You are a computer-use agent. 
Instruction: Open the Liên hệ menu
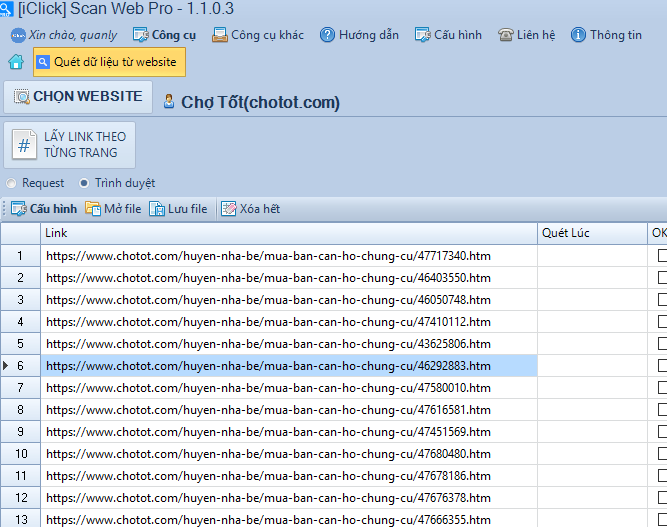click(527, 35)
